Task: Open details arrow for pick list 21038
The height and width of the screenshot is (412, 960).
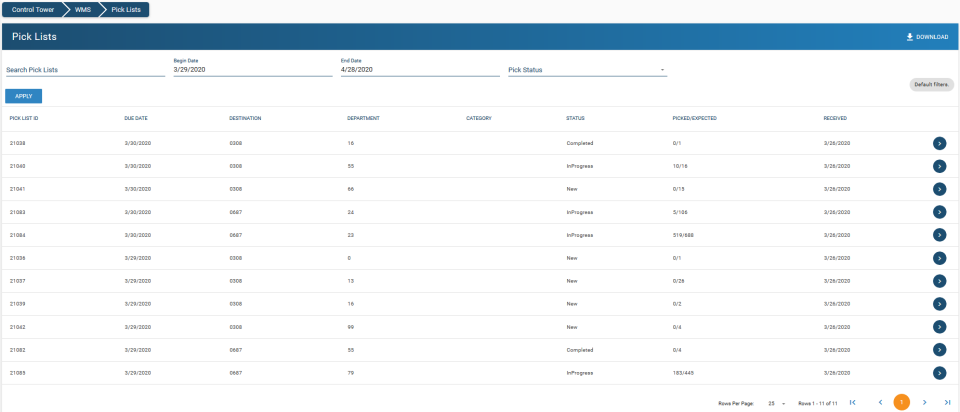Action: point(939,143)
